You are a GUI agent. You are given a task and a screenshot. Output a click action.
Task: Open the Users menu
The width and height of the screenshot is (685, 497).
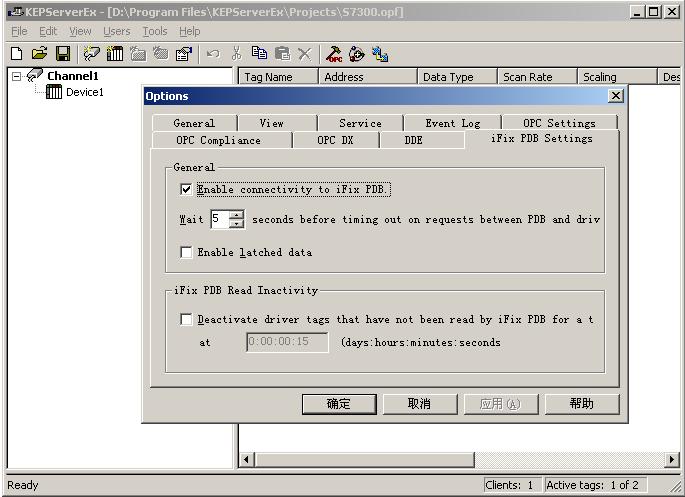(x=117, y=31)
